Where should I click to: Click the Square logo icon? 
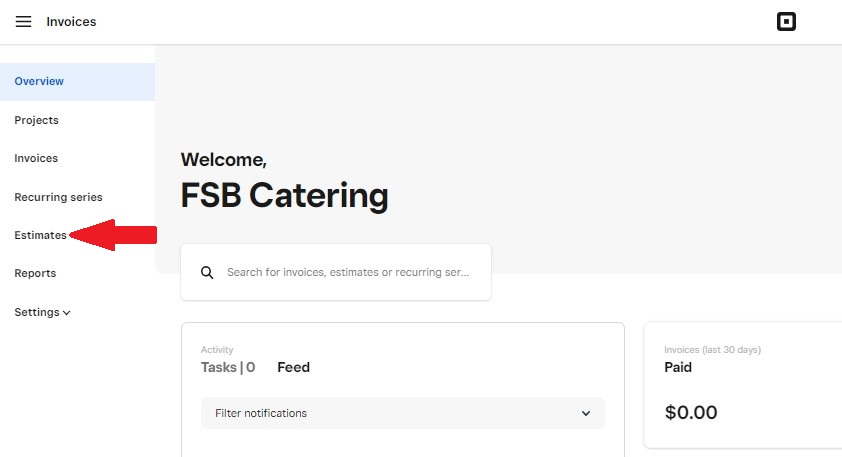click(x=786, y=22)
